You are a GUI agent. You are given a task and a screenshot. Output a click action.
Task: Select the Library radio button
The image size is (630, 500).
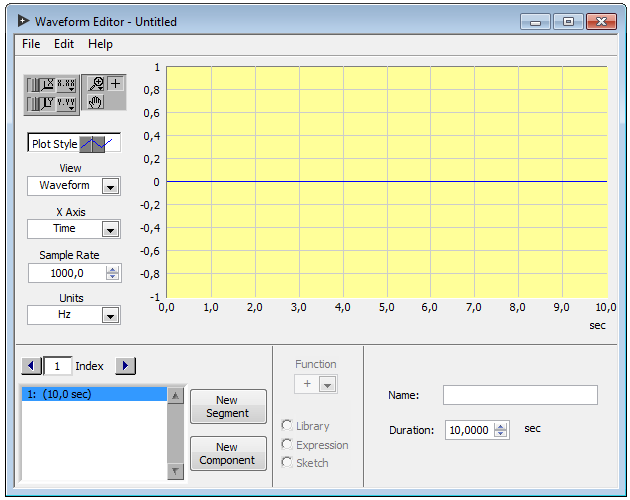pyautogui.click(x=287, y=425)
